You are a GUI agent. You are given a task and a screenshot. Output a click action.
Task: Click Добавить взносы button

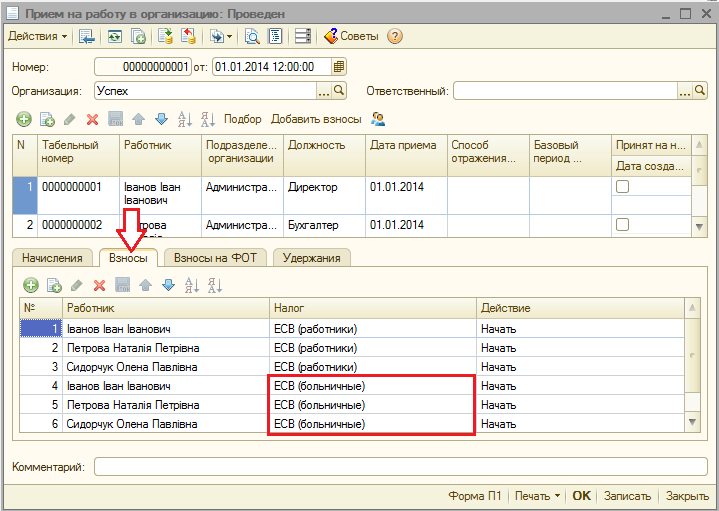316,119
